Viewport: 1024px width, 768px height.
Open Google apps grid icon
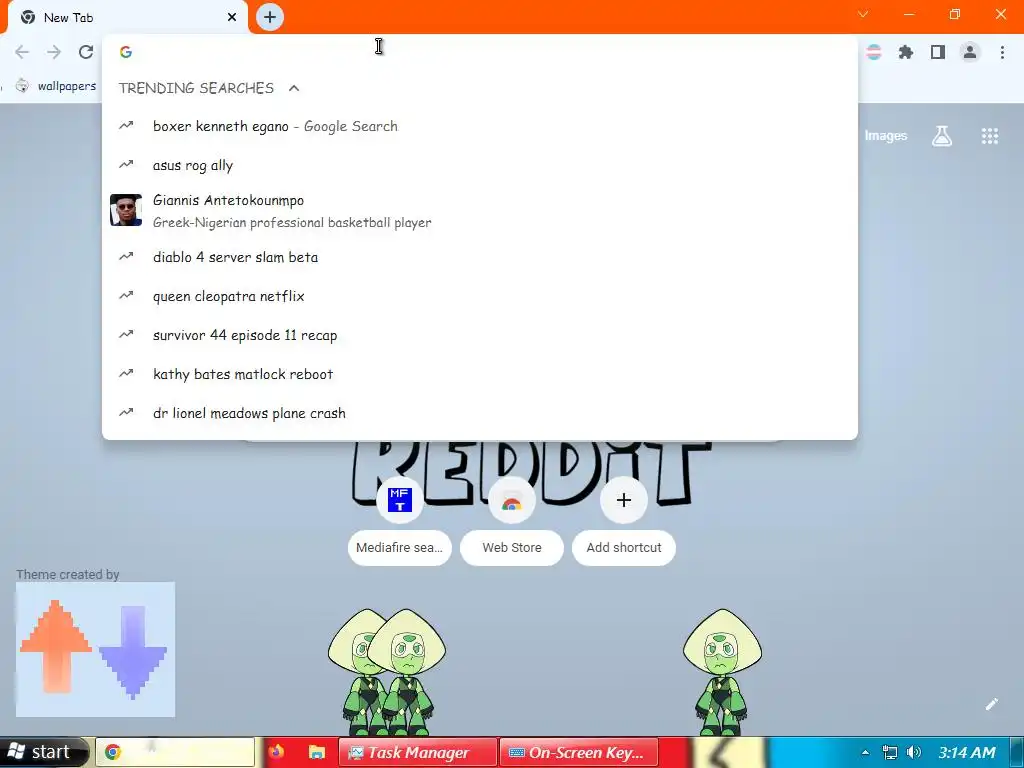coord(989,136)
